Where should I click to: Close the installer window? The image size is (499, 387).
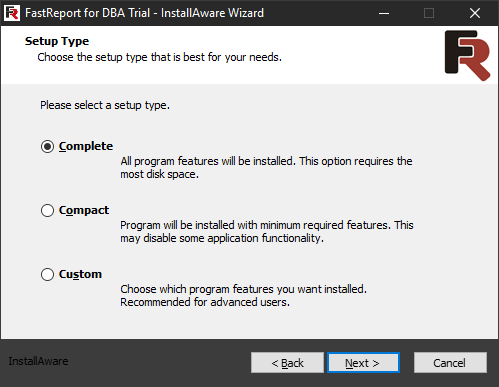coord(475,13)
